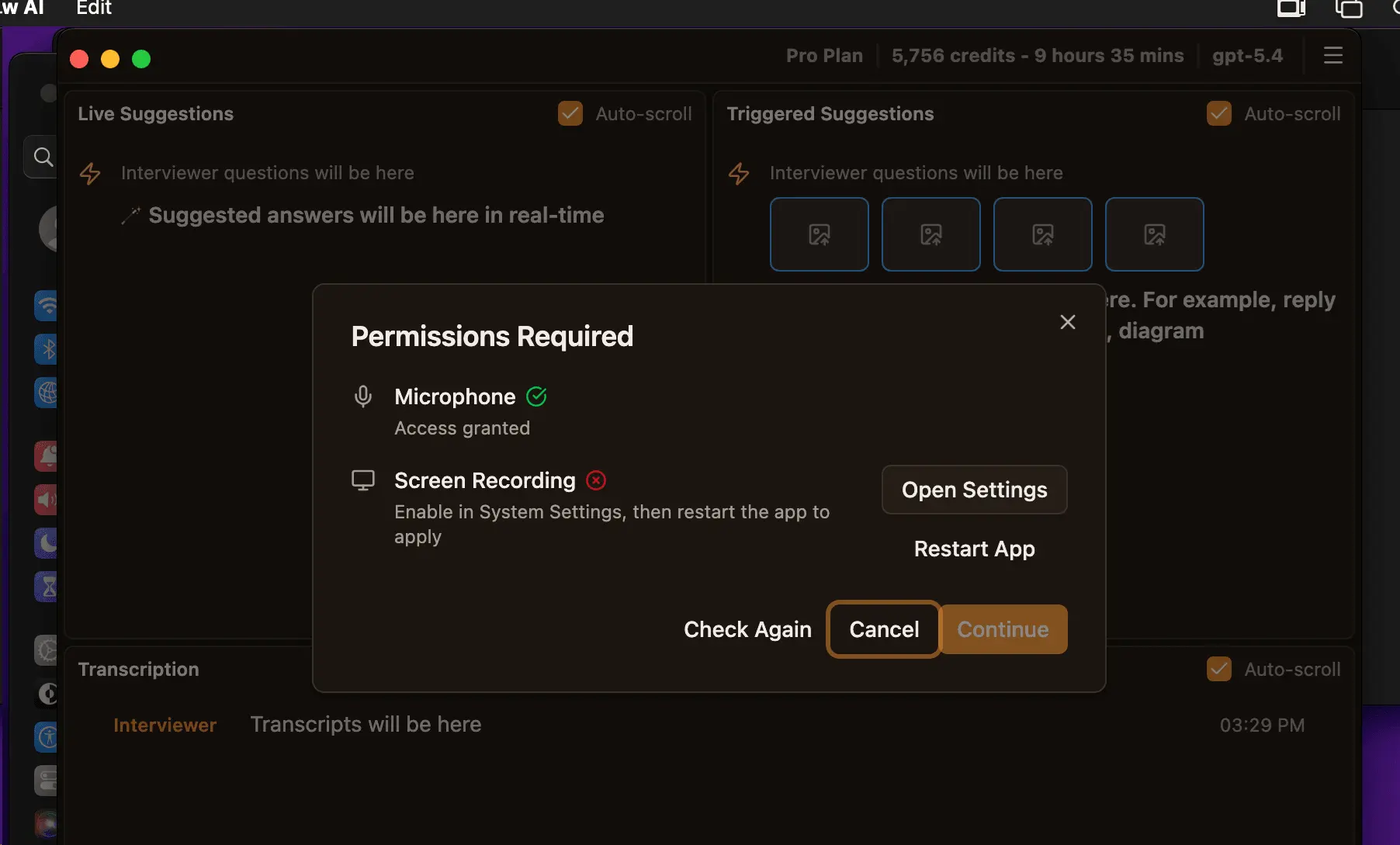Open the hamburger menu in the title bar

1333,55
